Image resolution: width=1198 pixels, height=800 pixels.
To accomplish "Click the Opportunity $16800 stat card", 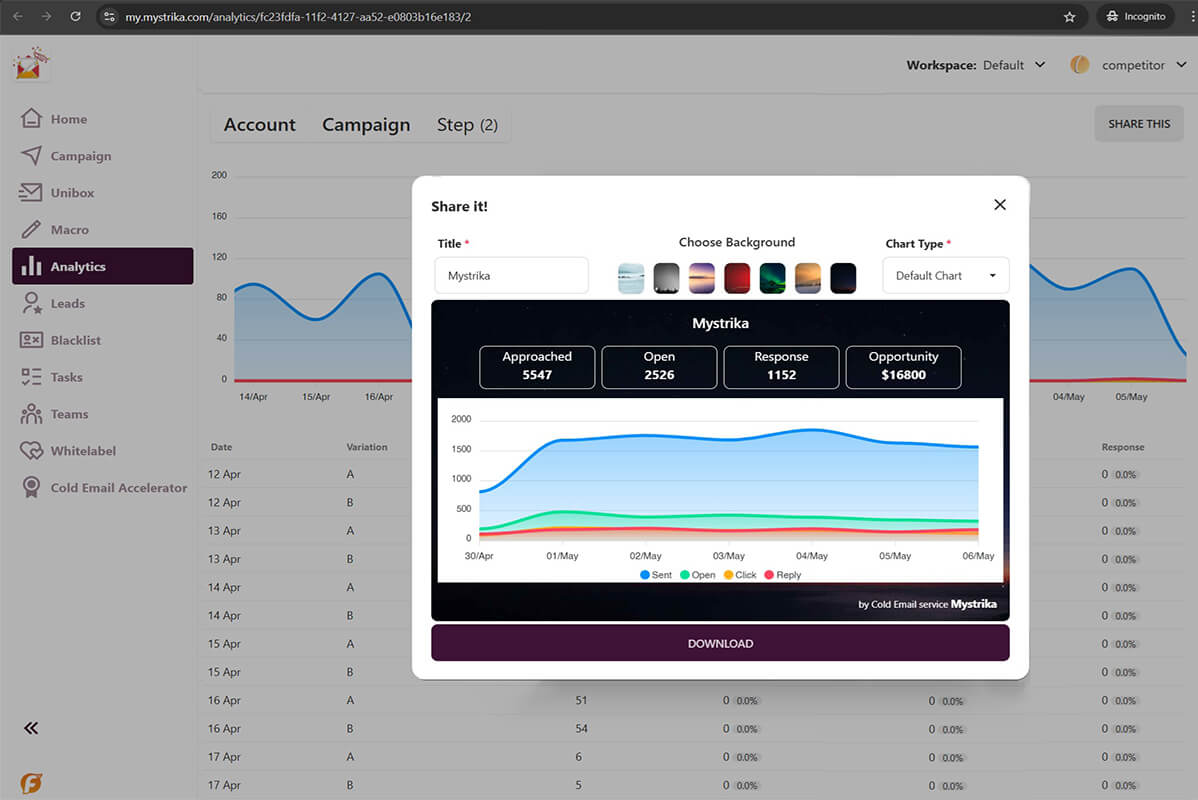I will pyautogui.click(x=903, y=367).
